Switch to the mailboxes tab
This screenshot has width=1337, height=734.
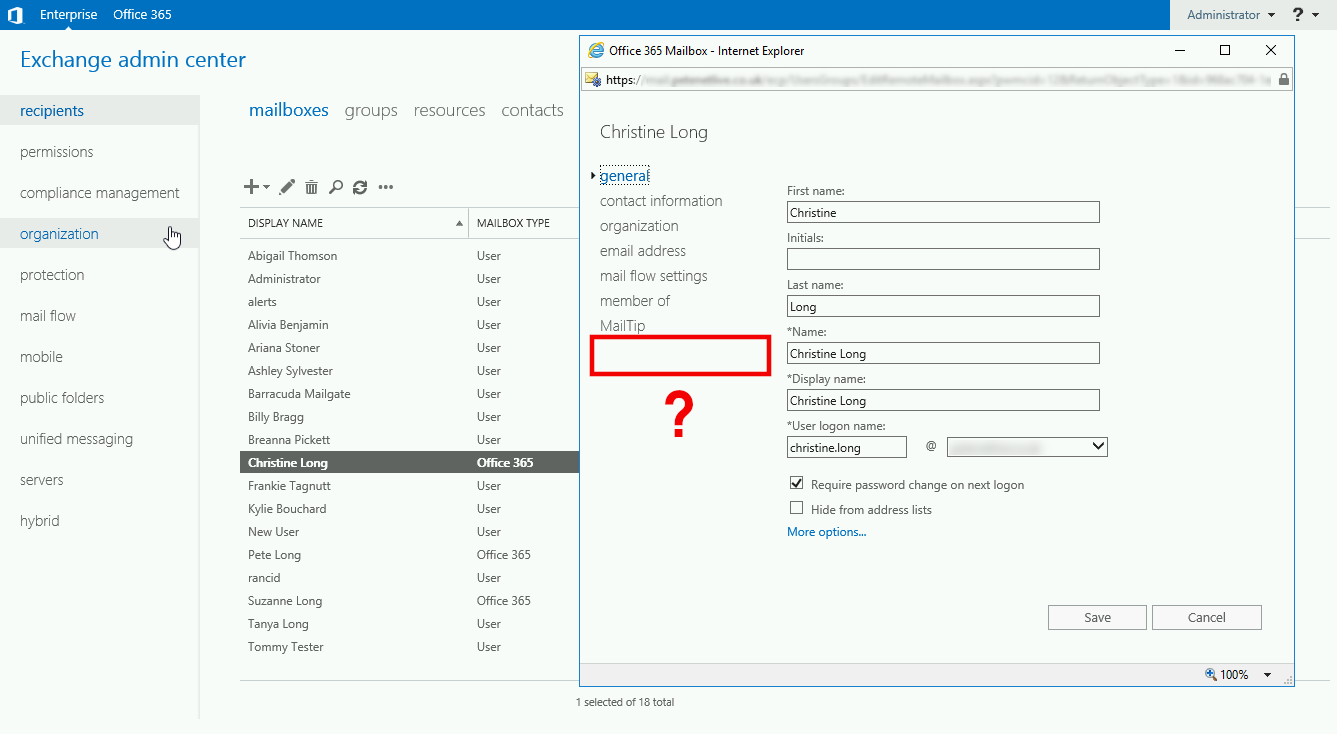288,110
